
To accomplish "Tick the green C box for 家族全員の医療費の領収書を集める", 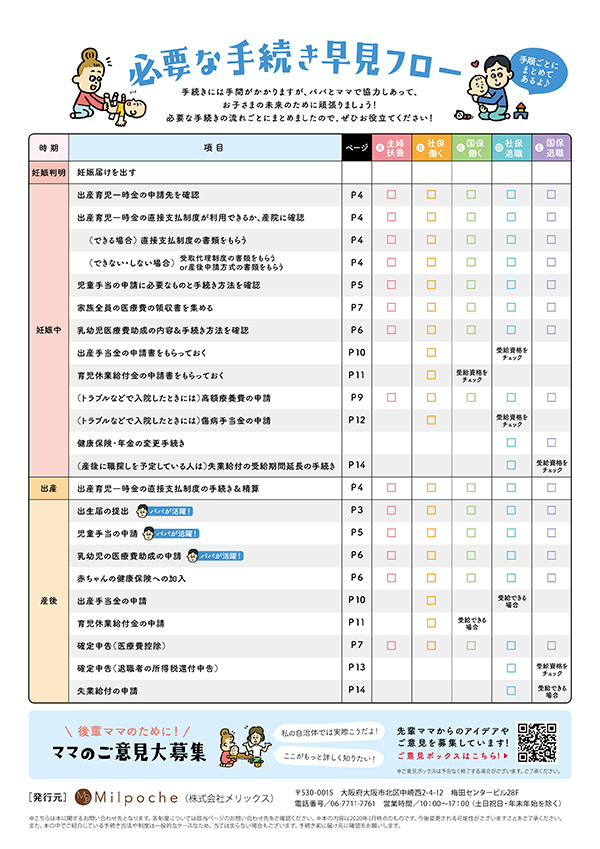I will (471, 307).
